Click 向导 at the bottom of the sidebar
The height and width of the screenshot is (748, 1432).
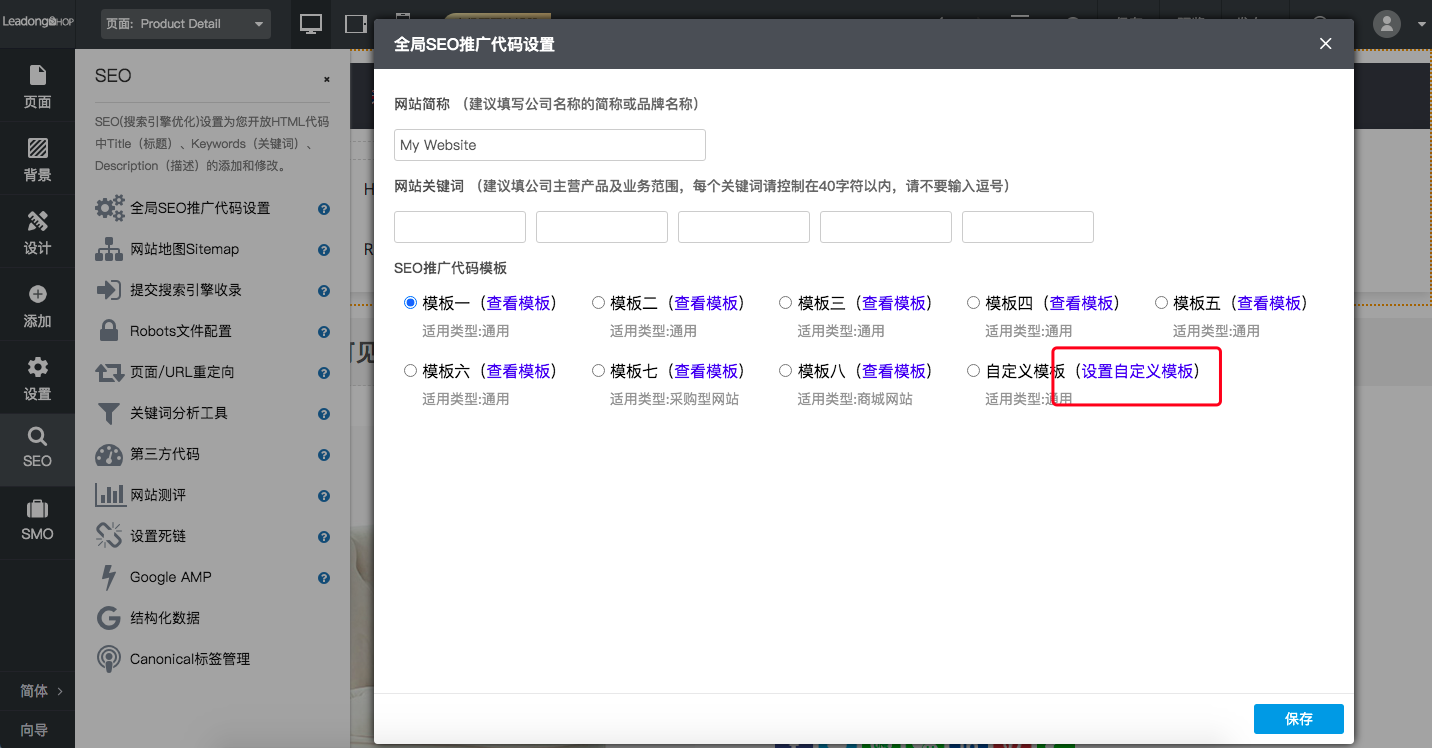(x=33, y=731)
